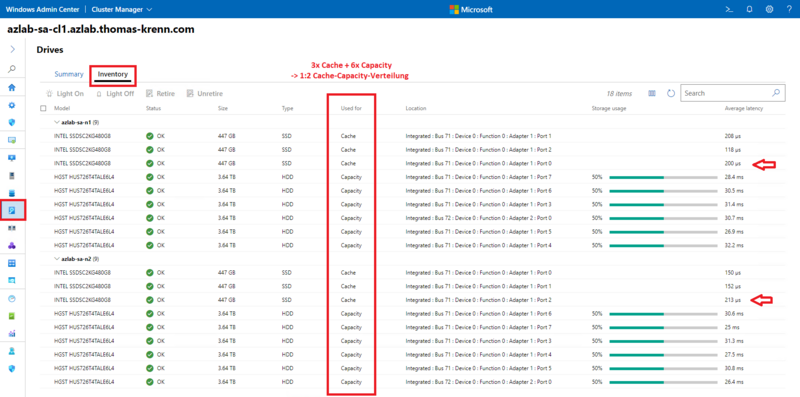Click storage usage bar in the 27.5 ms row
Image resolution: width=800 pixels, height=397 pixels.
[663, 354]
